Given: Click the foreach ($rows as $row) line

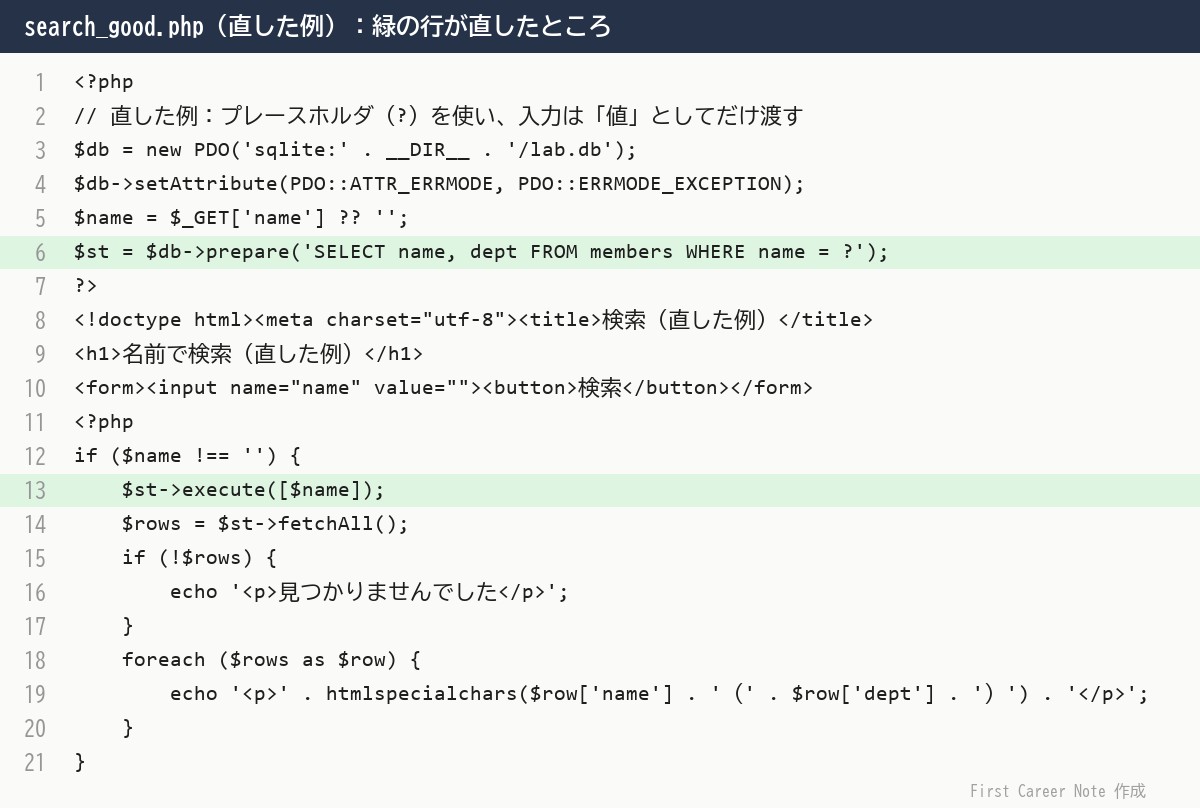Looking at the screenshot, I should (271, 660).
